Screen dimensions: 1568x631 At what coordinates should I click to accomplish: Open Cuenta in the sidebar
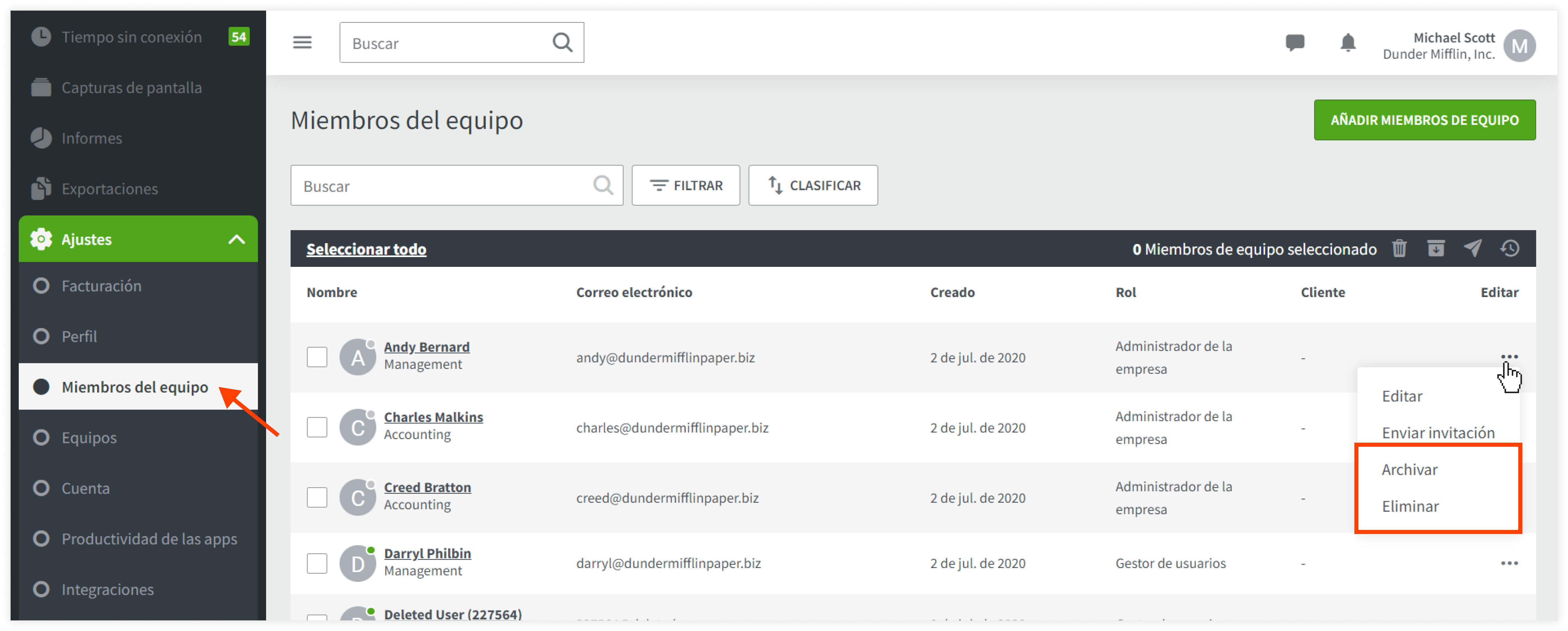click(x=138, y=488)
